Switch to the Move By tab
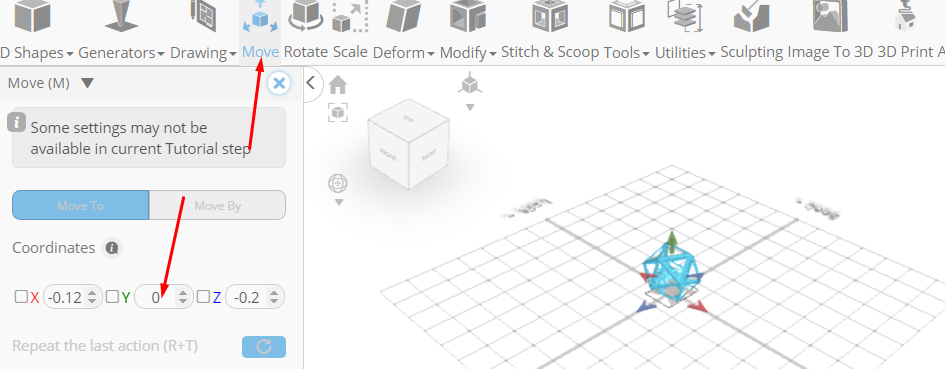Viewport: 945px width, 369px height. click(218, 206)
